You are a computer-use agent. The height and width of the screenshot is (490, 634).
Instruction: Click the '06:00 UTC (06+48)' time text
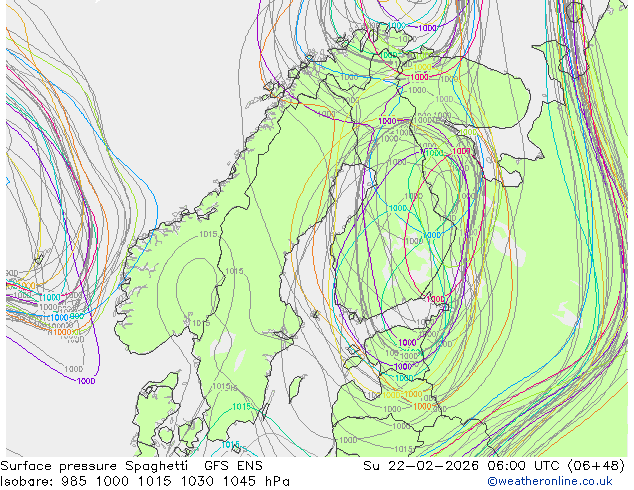[556, 466]
